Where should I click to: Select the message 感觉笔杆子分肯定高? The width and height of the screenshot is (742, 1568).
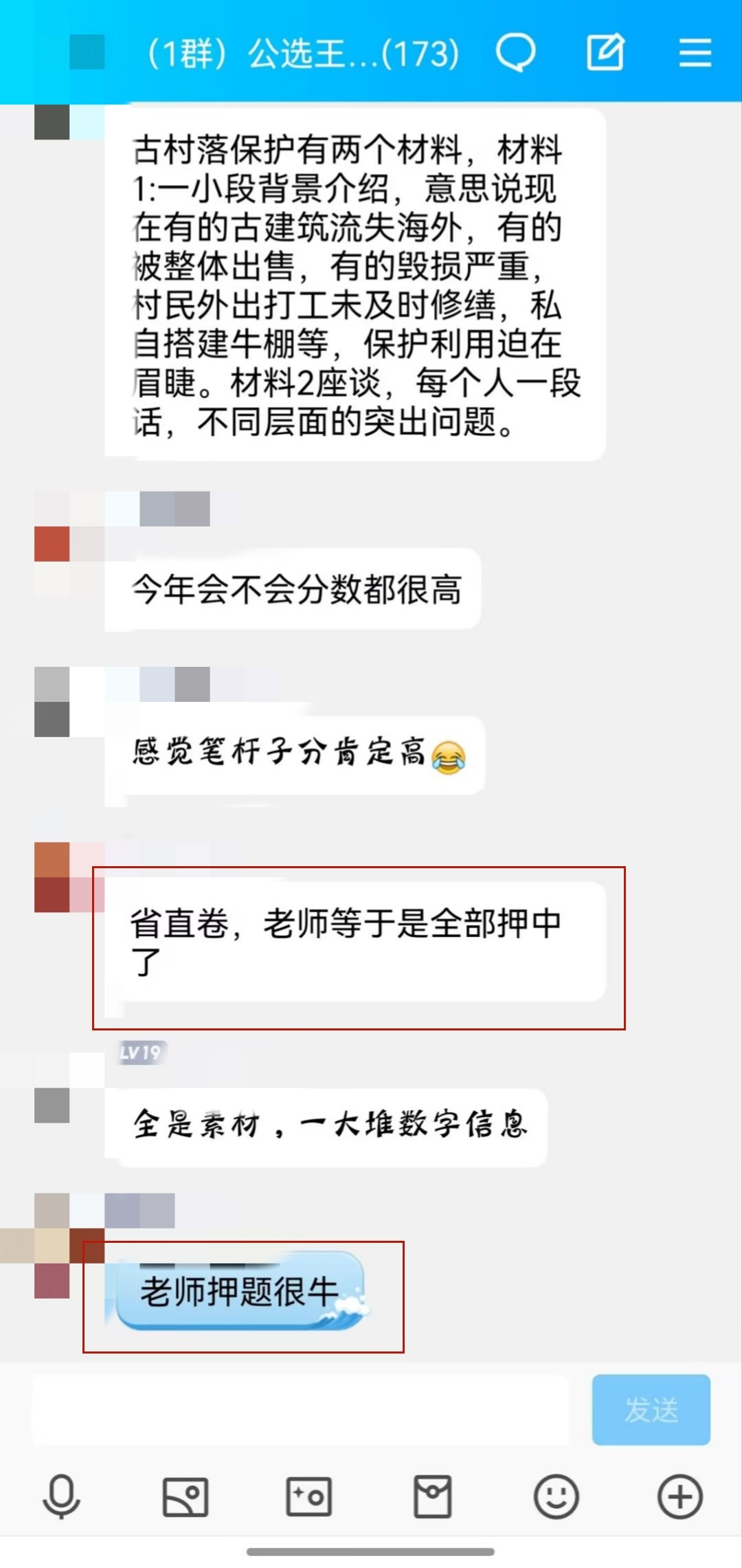coord(295,755)
